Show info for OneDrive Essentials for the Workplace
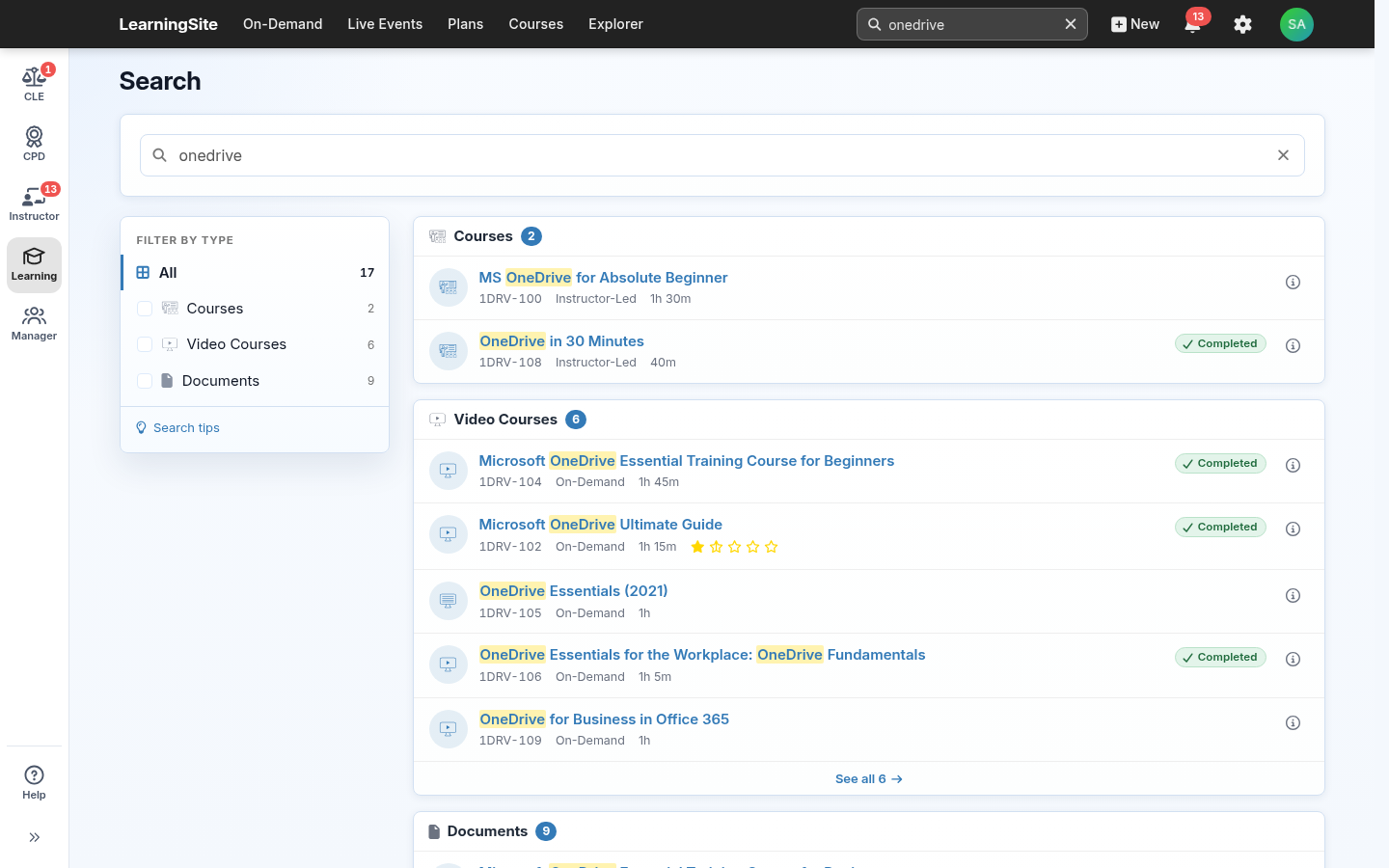 click(x=1293, y=660)
